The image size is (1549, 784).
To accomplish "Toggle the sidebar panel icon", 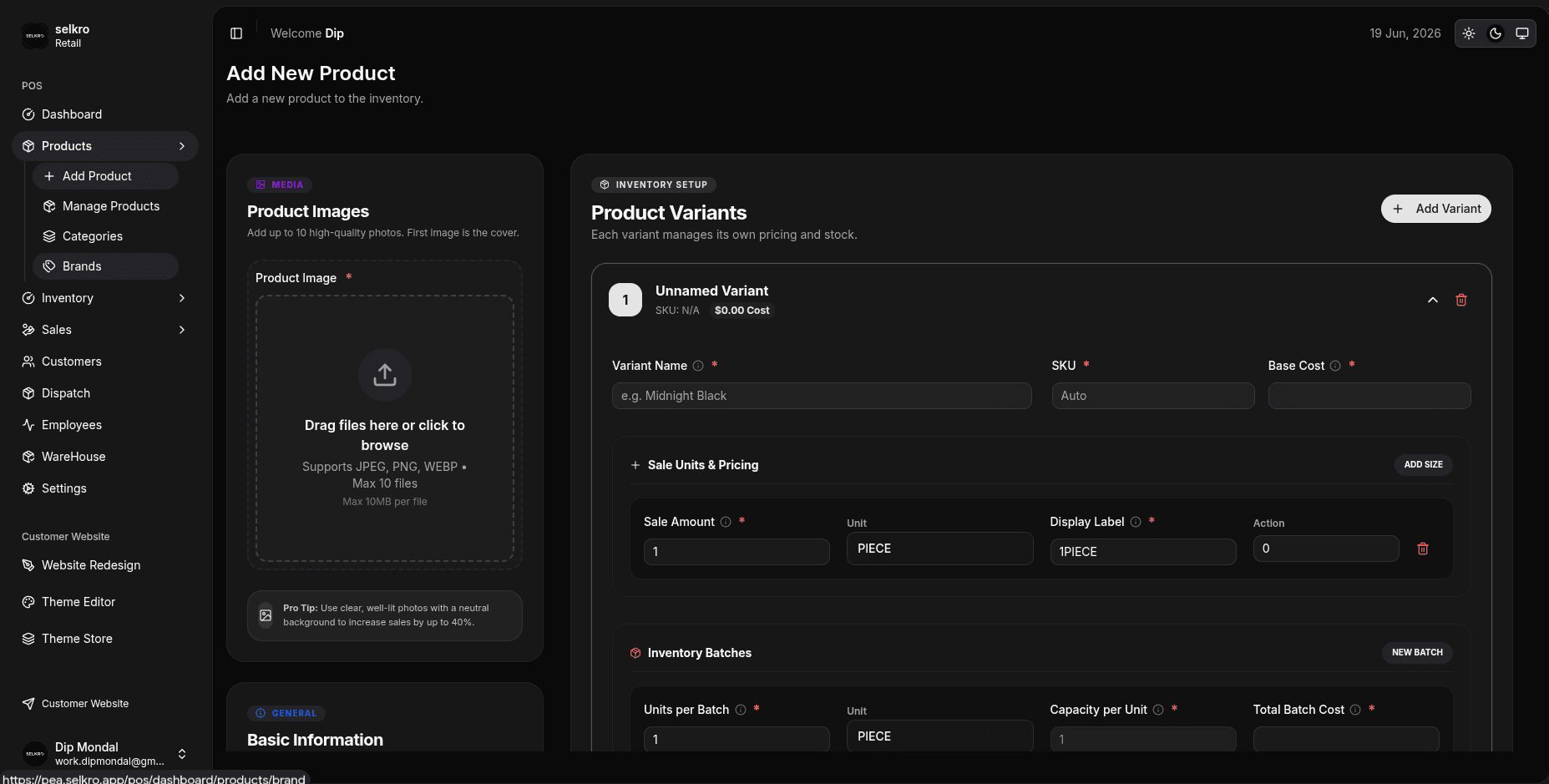I will pyautogui.click(x=236, y=33).
